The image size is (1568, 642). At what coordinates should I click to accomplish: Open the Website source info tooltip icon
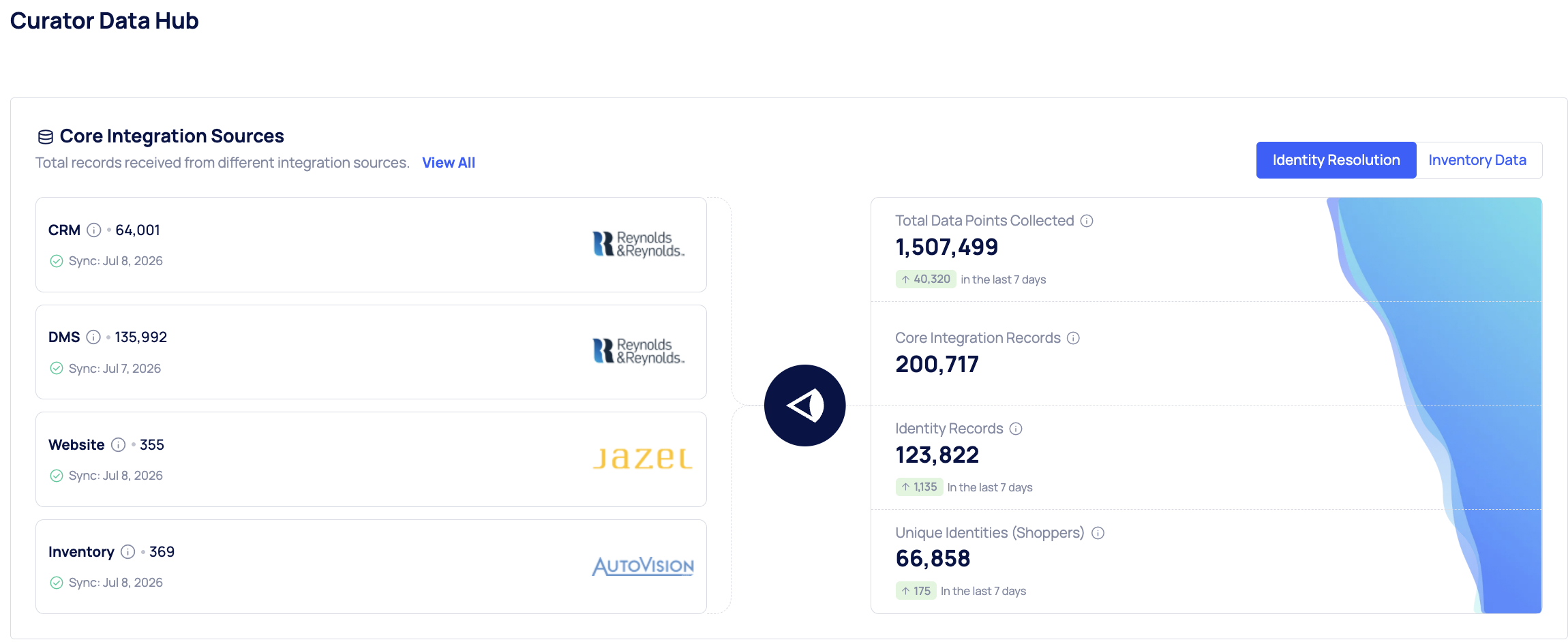[x=118, y=445]
